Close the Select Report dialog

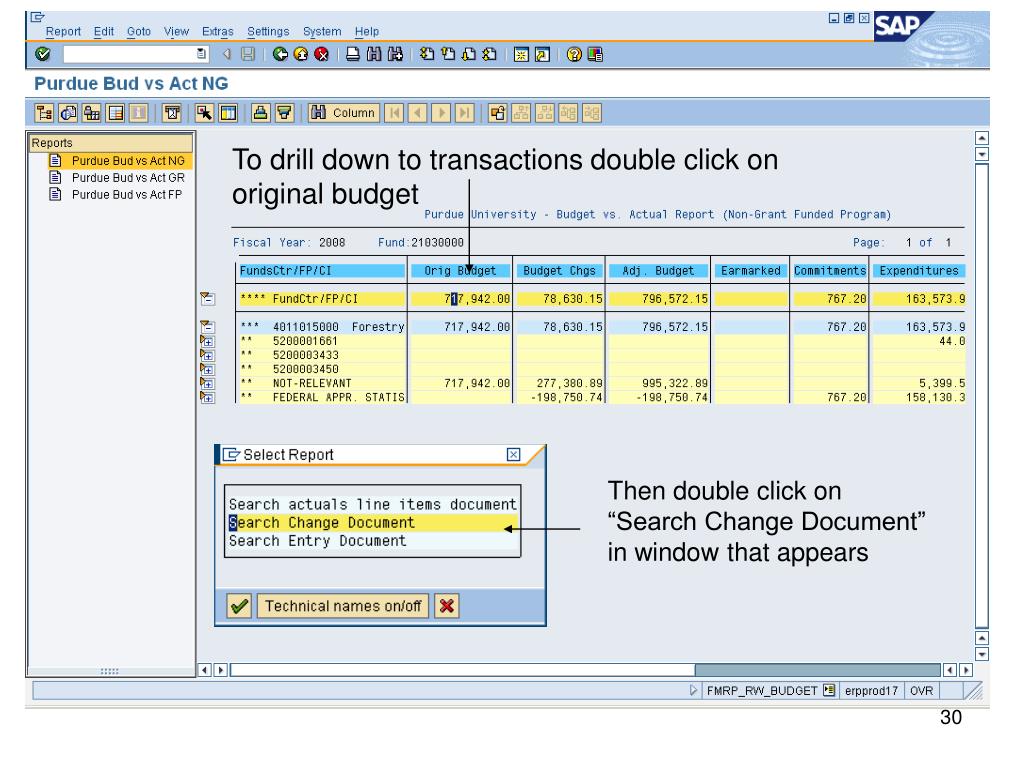point(514,455)
